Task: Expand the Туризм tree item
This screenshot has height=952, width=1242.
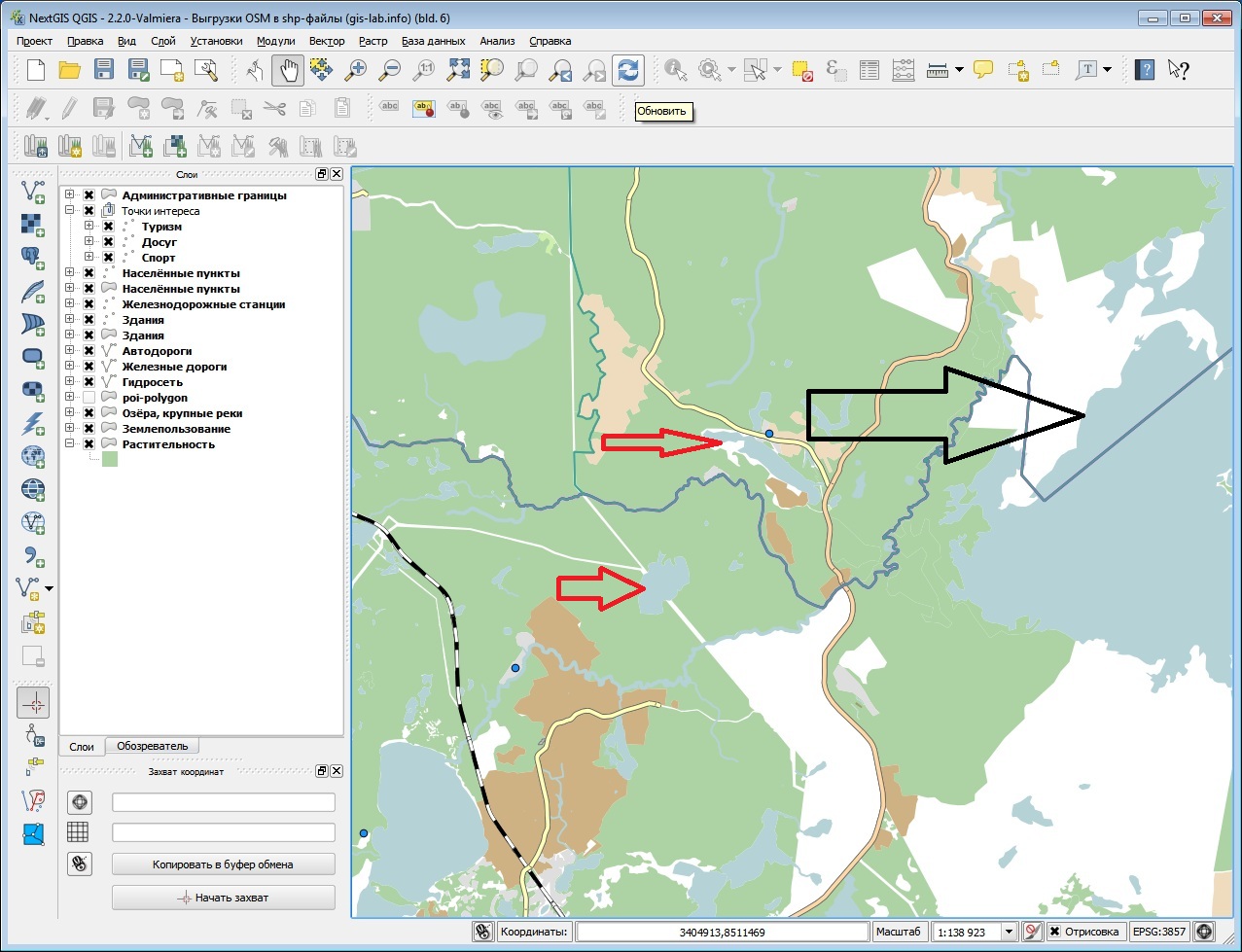Action: point(88,226)
